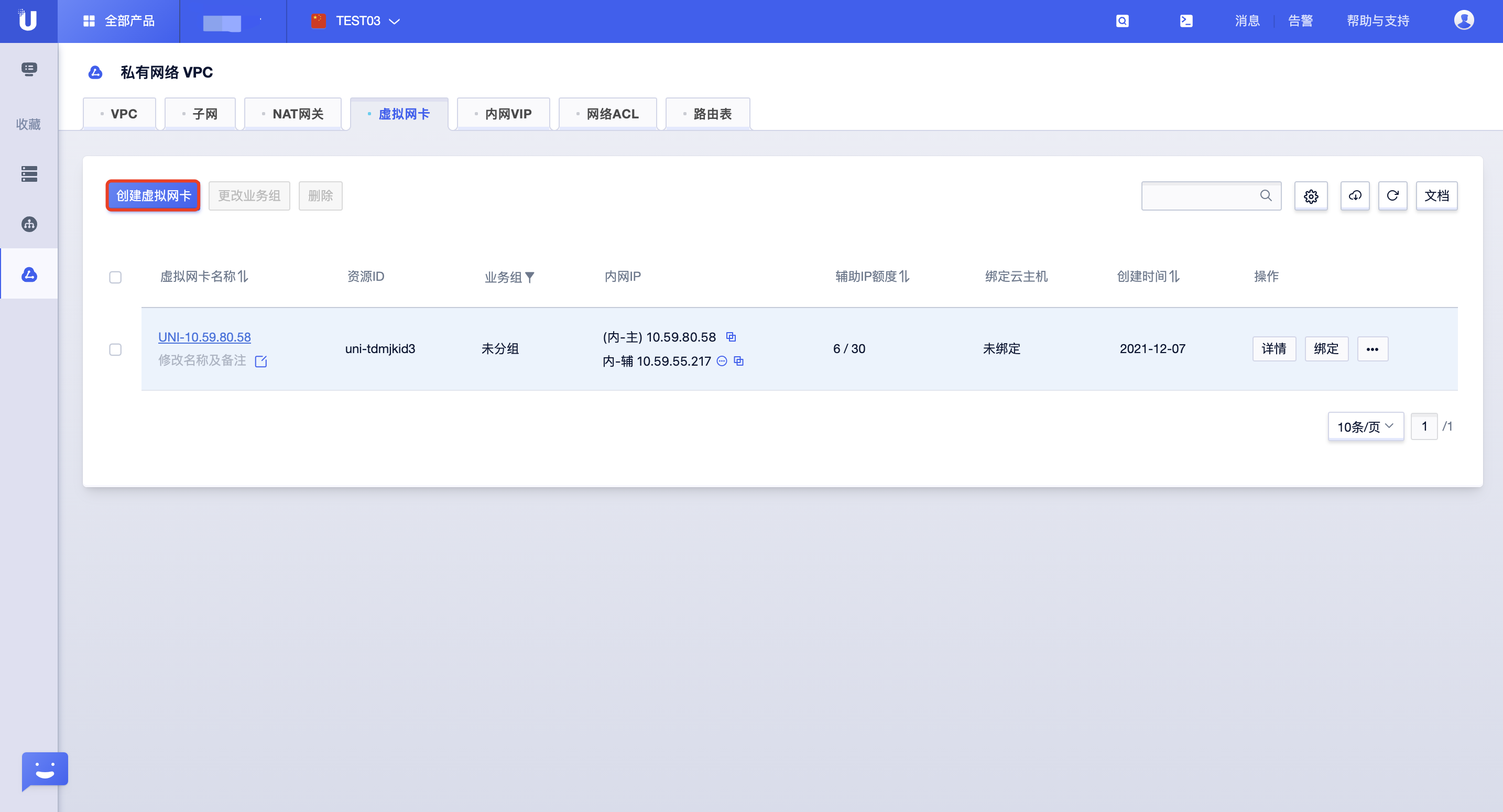
Task: Refresh the list with reload icon
Action: click(1393, 195)
